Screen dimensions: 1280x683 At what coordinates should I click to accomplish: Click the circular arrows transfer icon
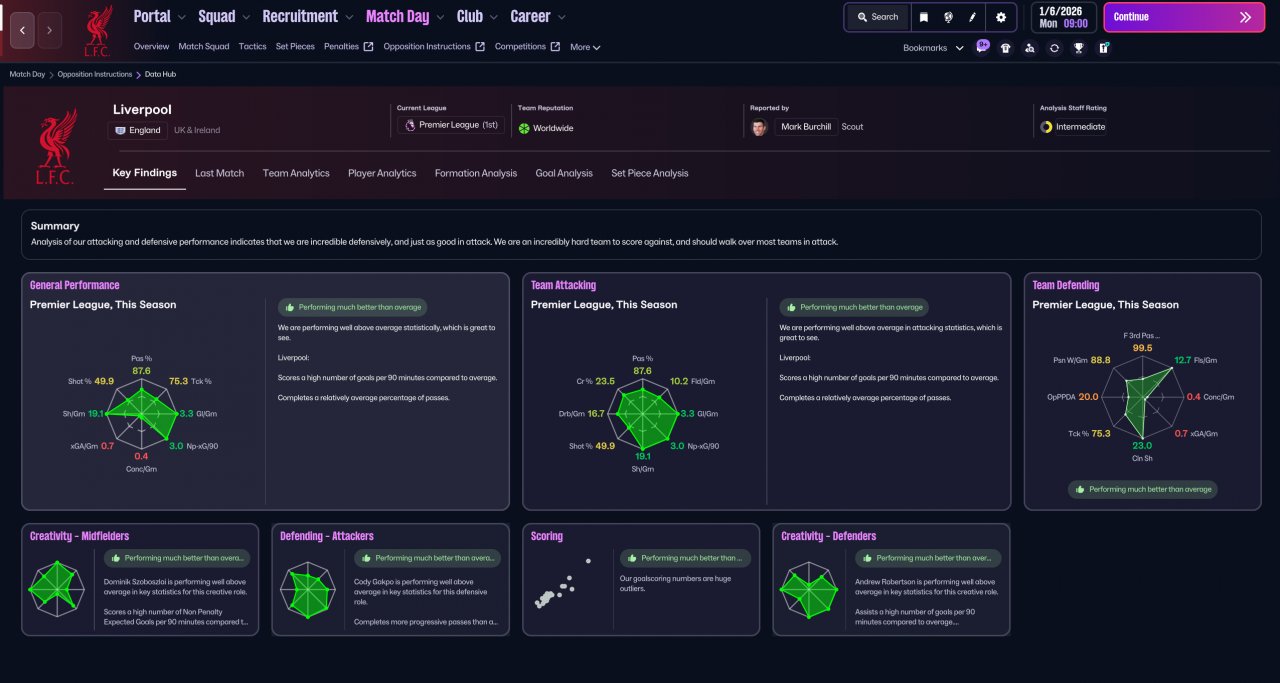pos(1054,47)
